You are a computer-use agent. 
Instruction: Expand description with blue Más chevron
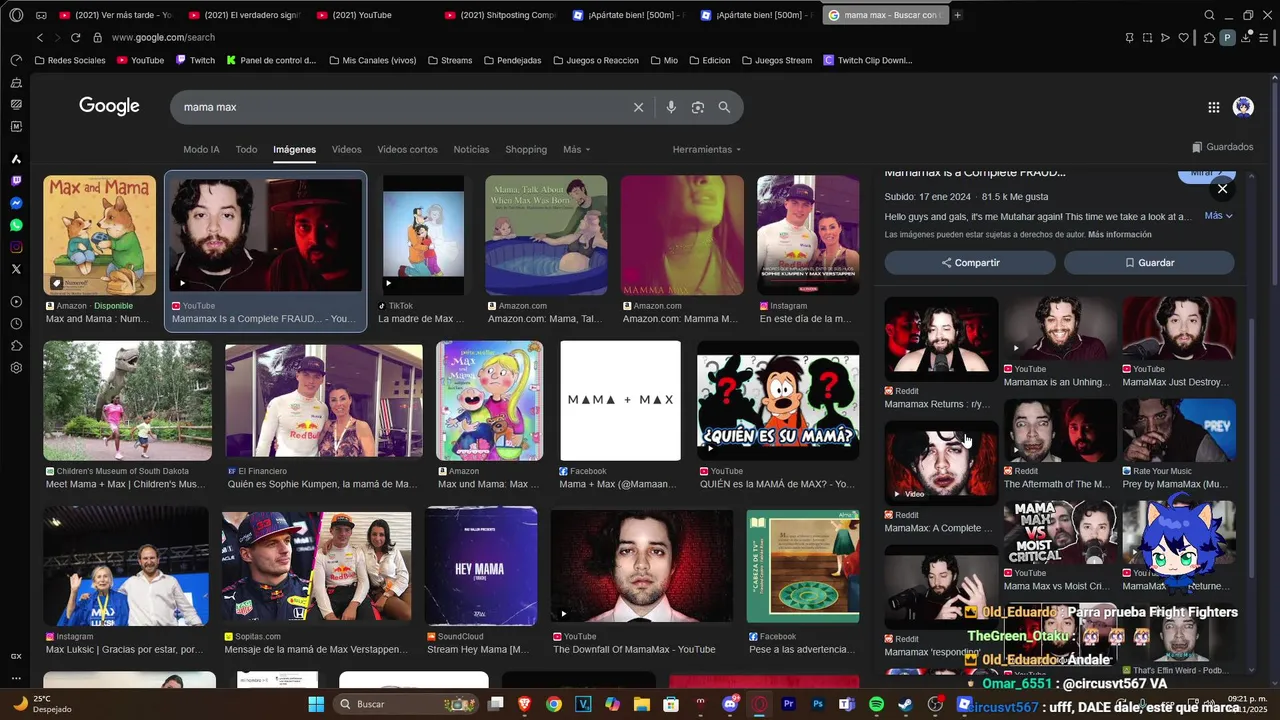pos(1218,216)
